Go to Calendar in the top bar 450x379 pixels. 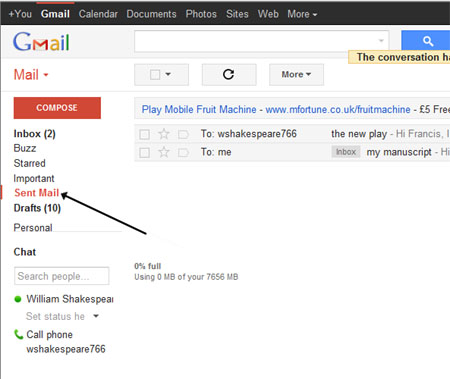[98, 14]
